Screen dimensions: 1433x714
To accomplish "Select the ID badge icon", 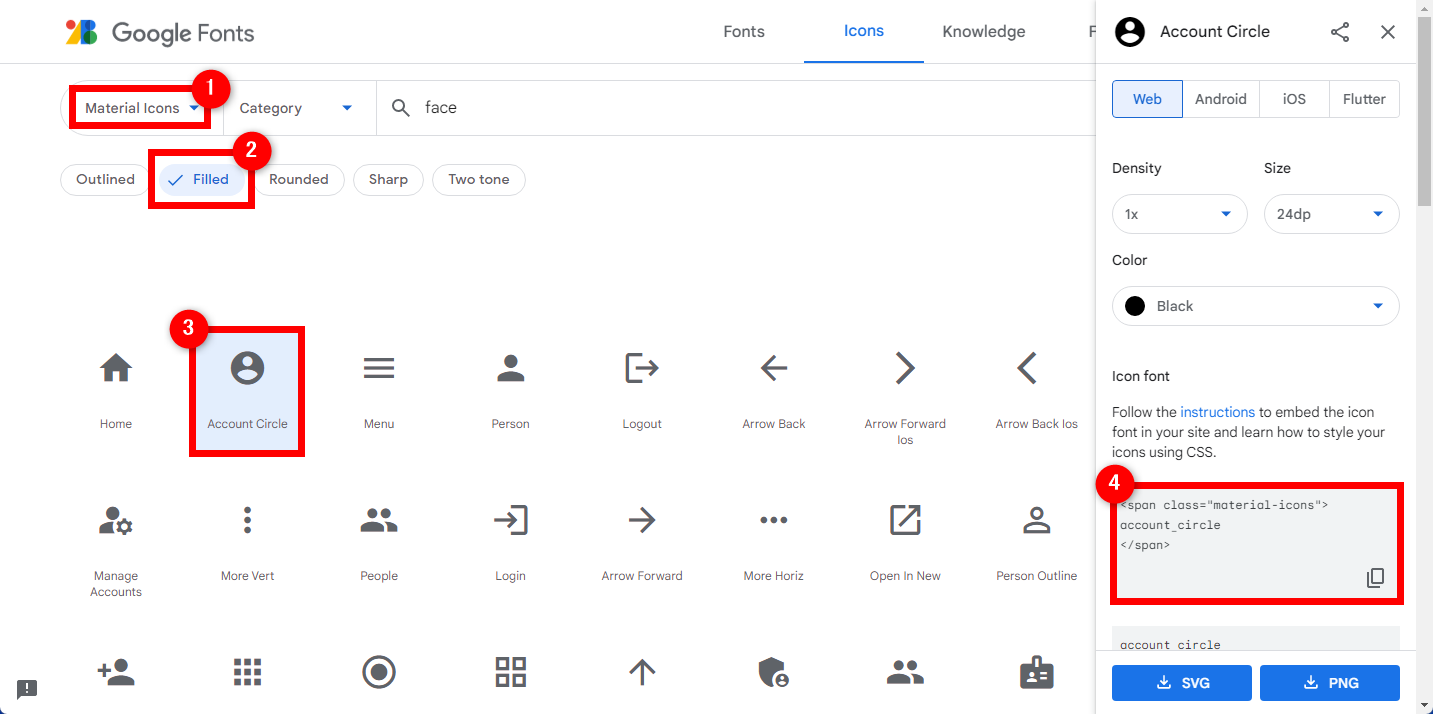I will point(1037,672).
